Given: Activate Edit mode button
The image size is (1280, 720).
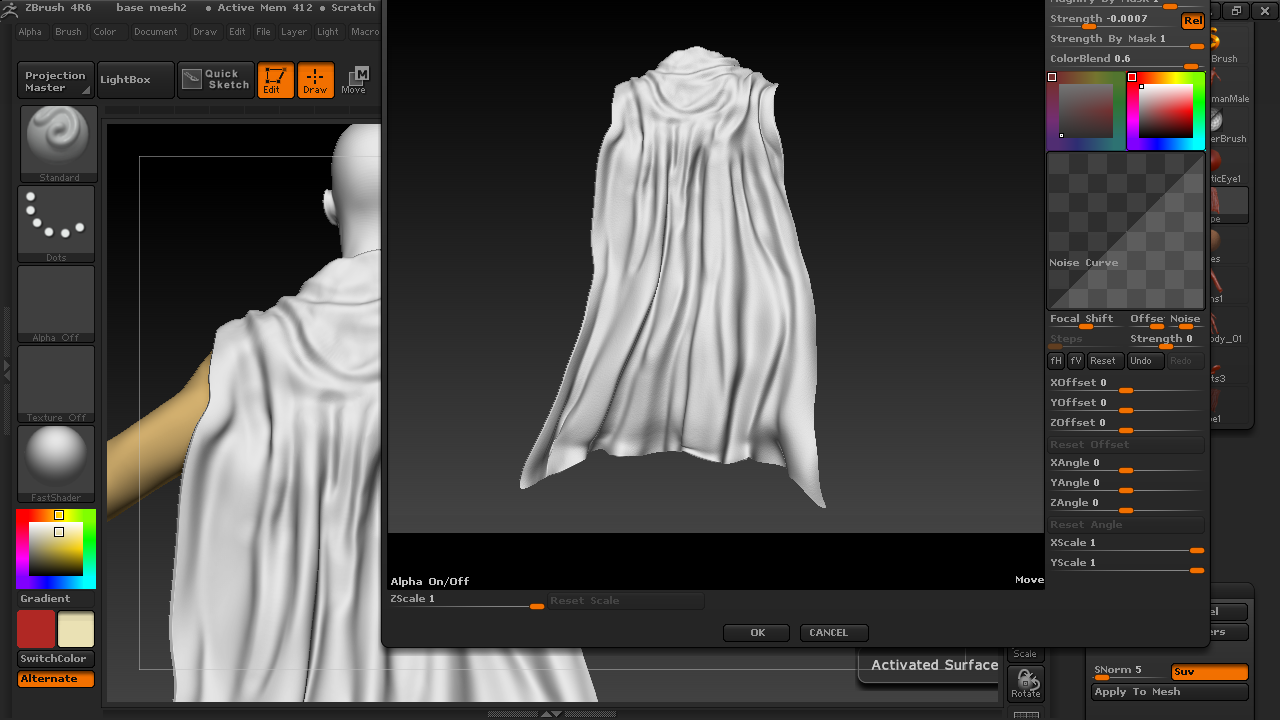Looking at the screenshot, I should click(x=275, y=80).
